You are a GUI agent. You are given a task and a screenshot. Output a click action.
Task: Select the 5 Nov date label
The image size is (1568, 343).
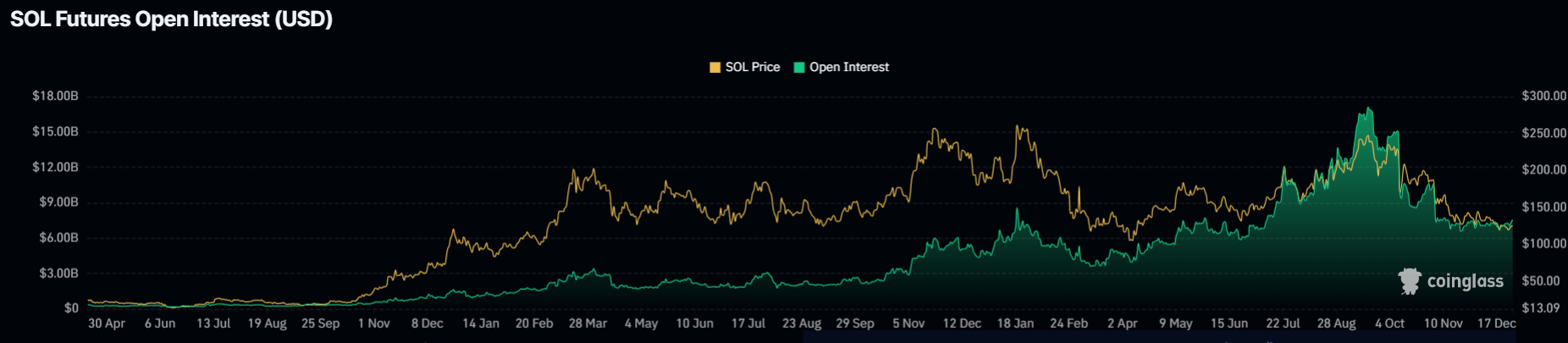(x=908, y=324)
